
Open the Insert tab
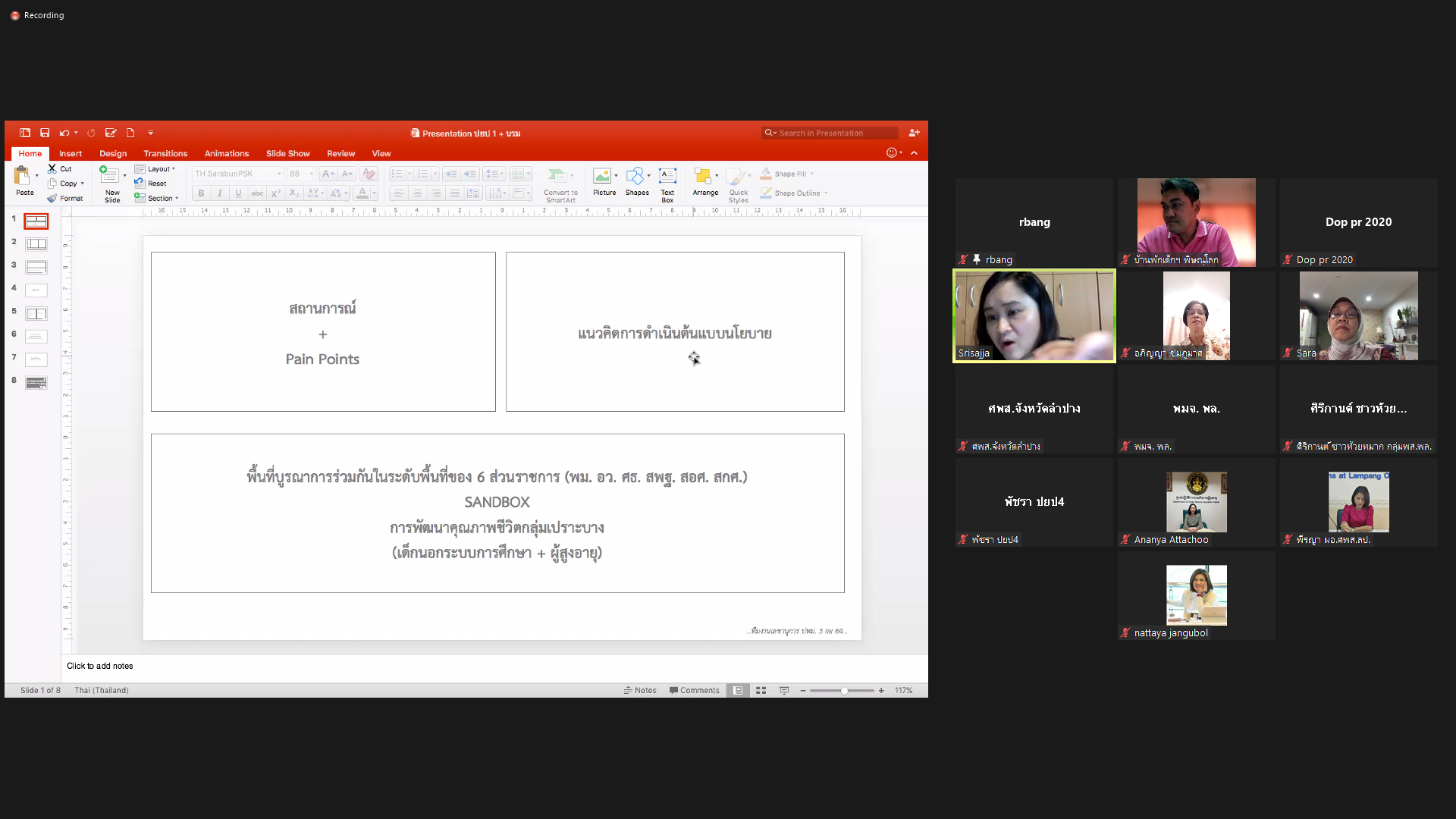click(71, 153)
